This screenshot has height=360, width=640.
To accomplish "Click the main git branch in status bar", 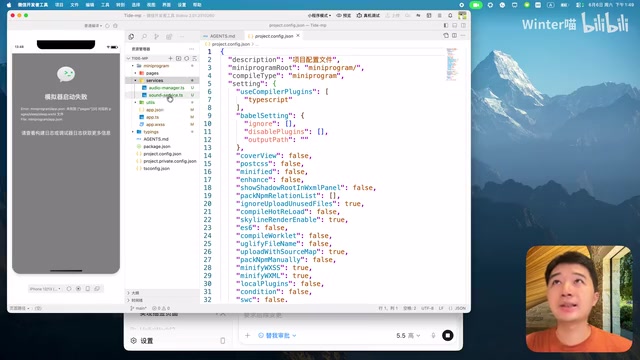I will pos(138,308).
